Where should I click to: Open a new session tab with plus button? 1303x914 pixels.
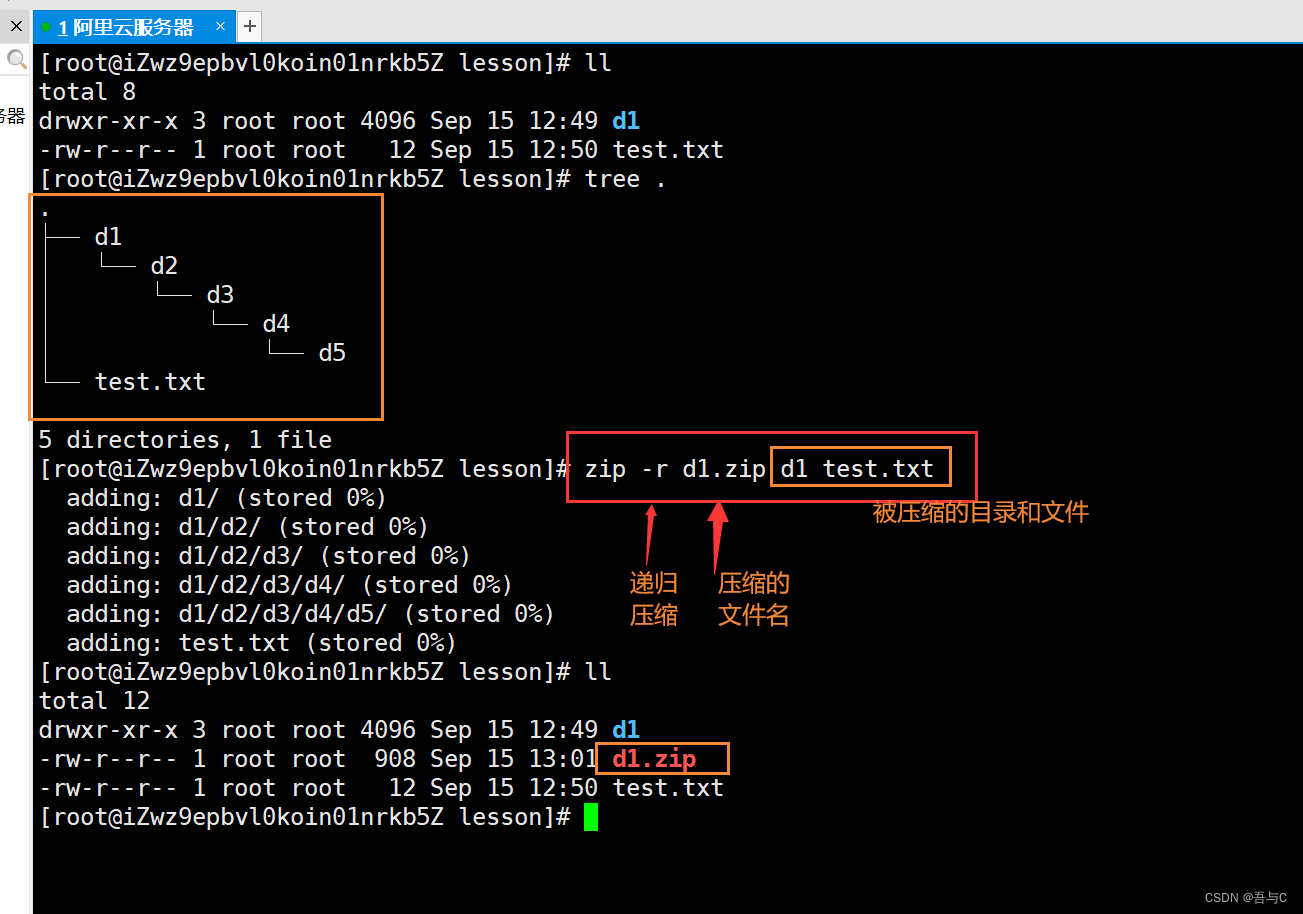[x=250, y=26]
